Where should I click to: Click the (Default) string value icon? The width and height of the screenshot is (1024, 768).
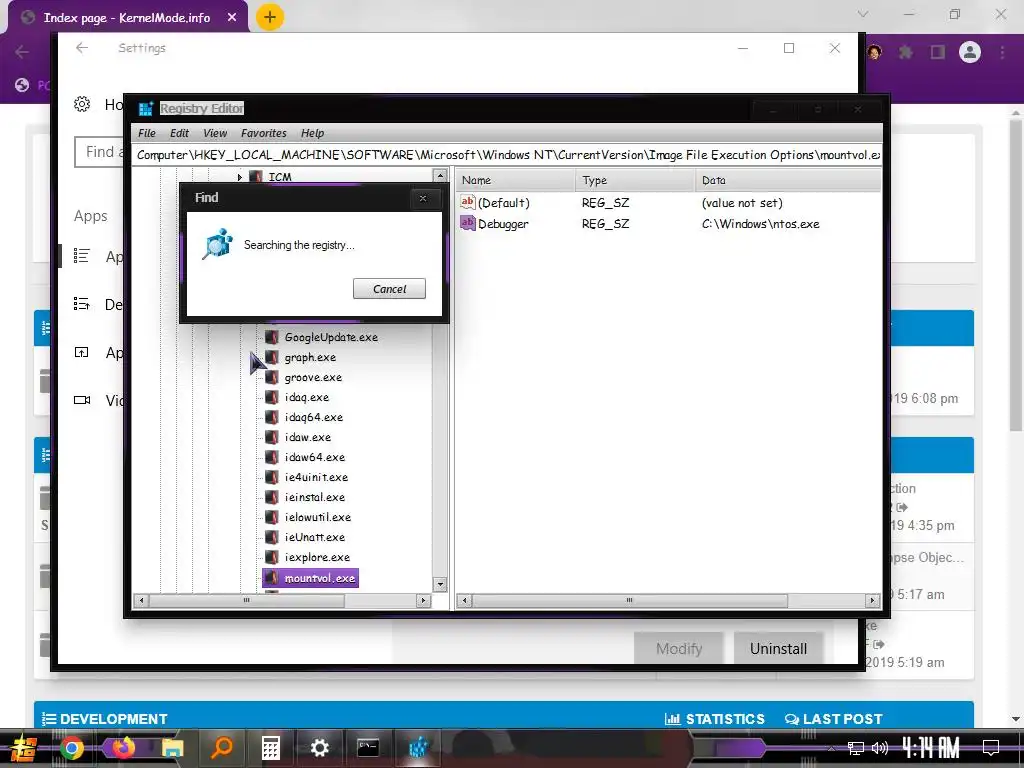click(468, 202)
